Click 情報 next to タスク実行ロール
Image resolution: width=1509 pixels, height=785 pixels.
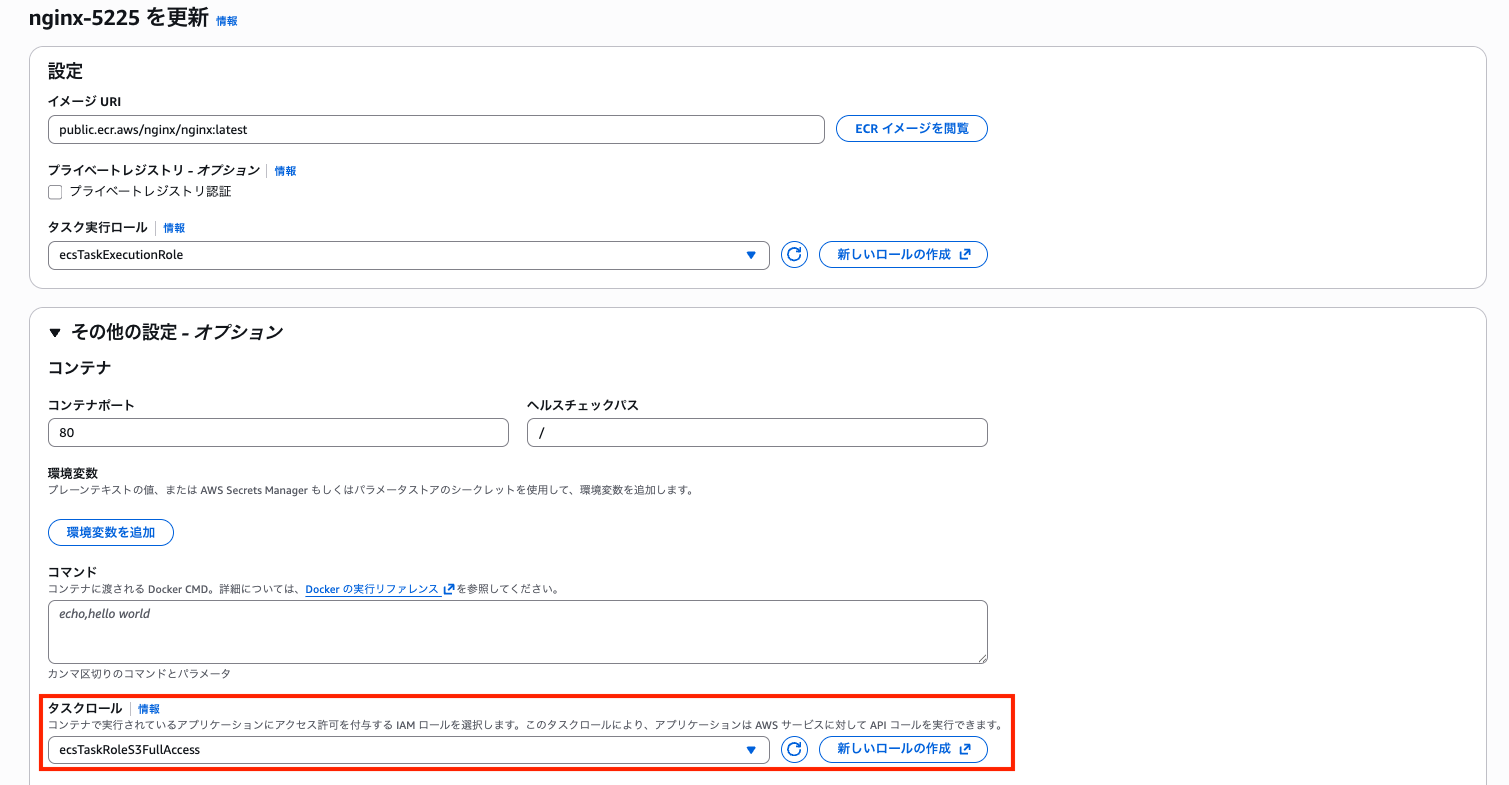point(173,227)
